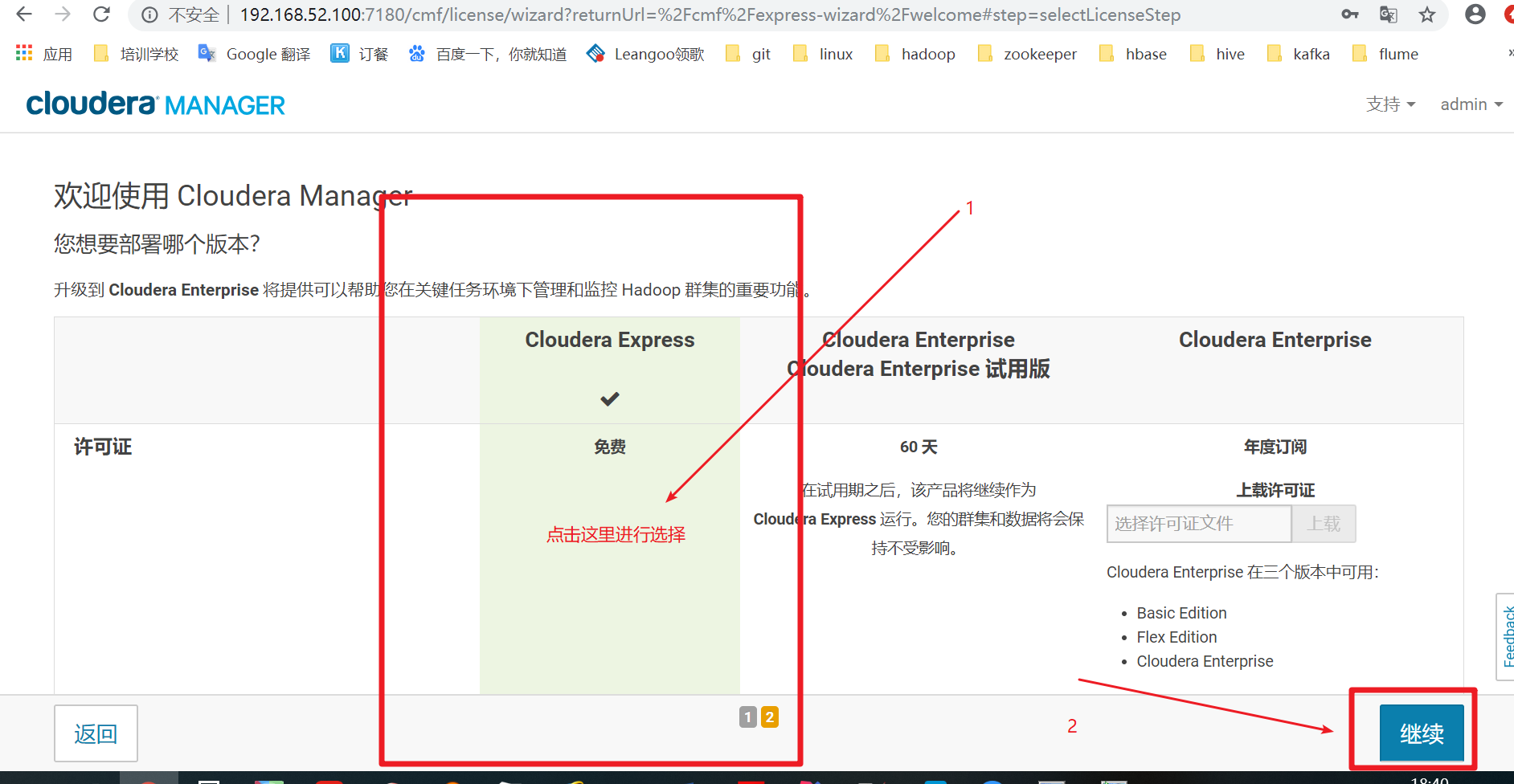Click the 您想要部署哪个版本? heading
The image size is (1514, 784).
click(x=157, y=243)
